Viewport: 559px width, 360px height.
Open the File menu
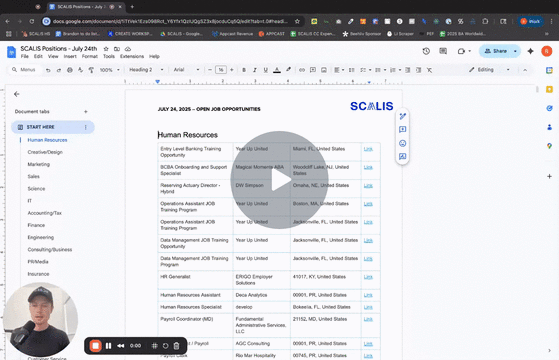click(25, 56)
